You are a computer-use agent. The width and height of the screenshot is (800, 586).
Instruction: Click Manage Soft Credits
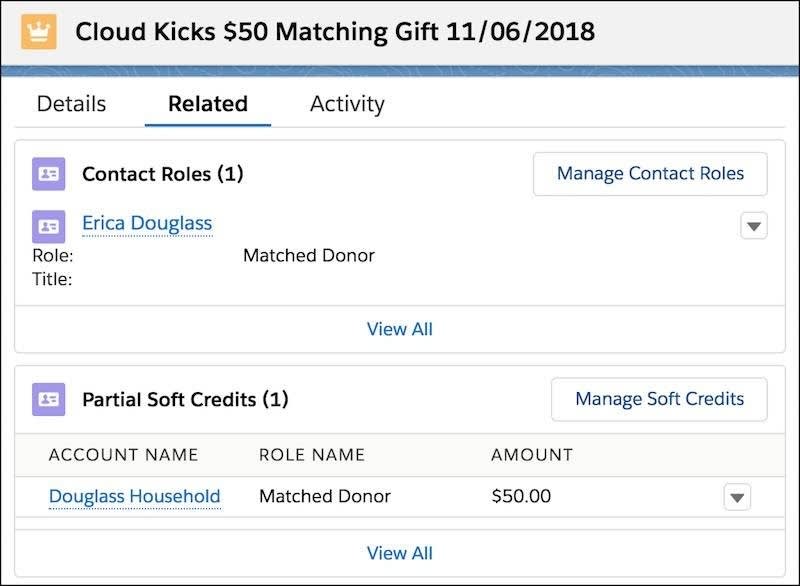point(659,398)
